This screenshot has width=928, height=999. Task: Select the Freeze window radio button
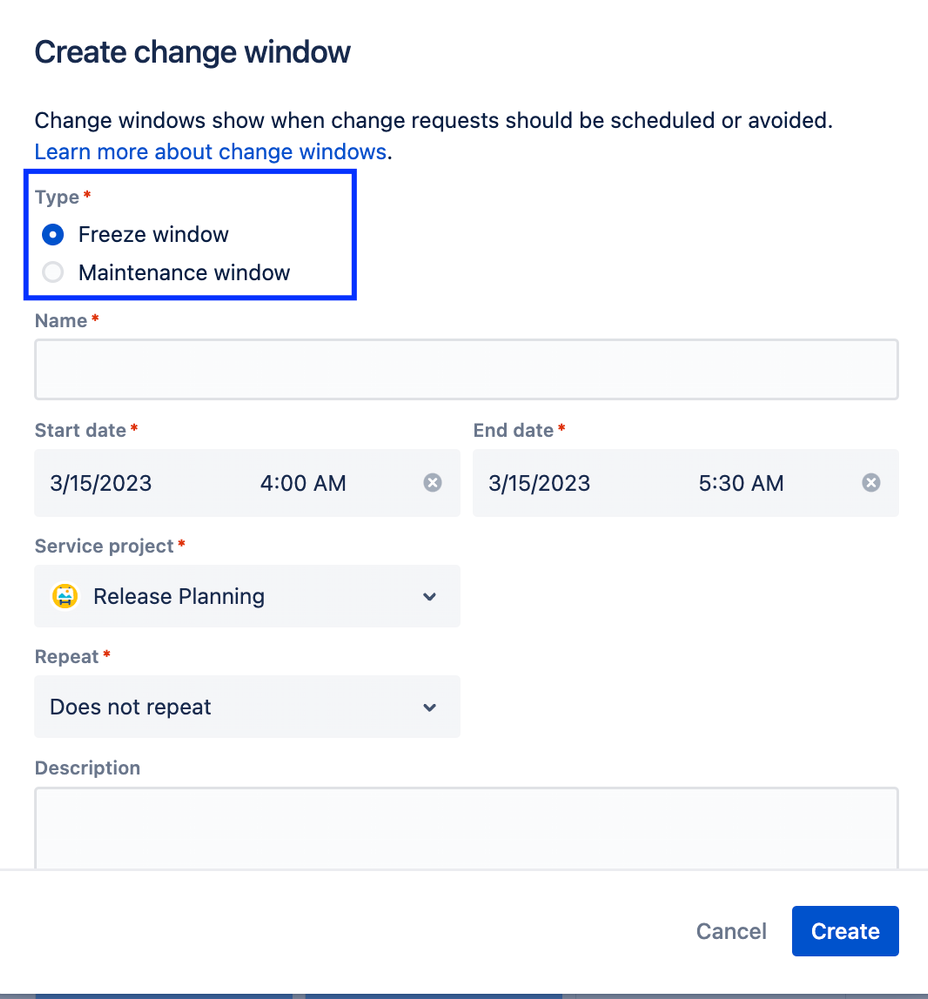pyautogui.click(x=53, y=234)
